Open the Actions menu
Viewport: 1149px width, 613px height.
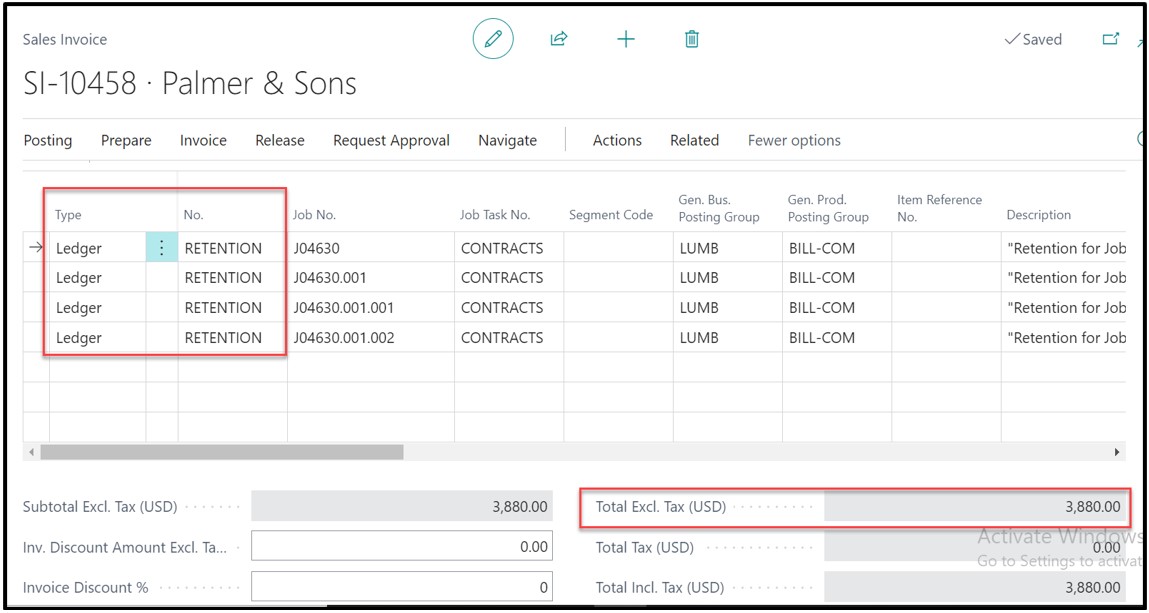(617, 141)
